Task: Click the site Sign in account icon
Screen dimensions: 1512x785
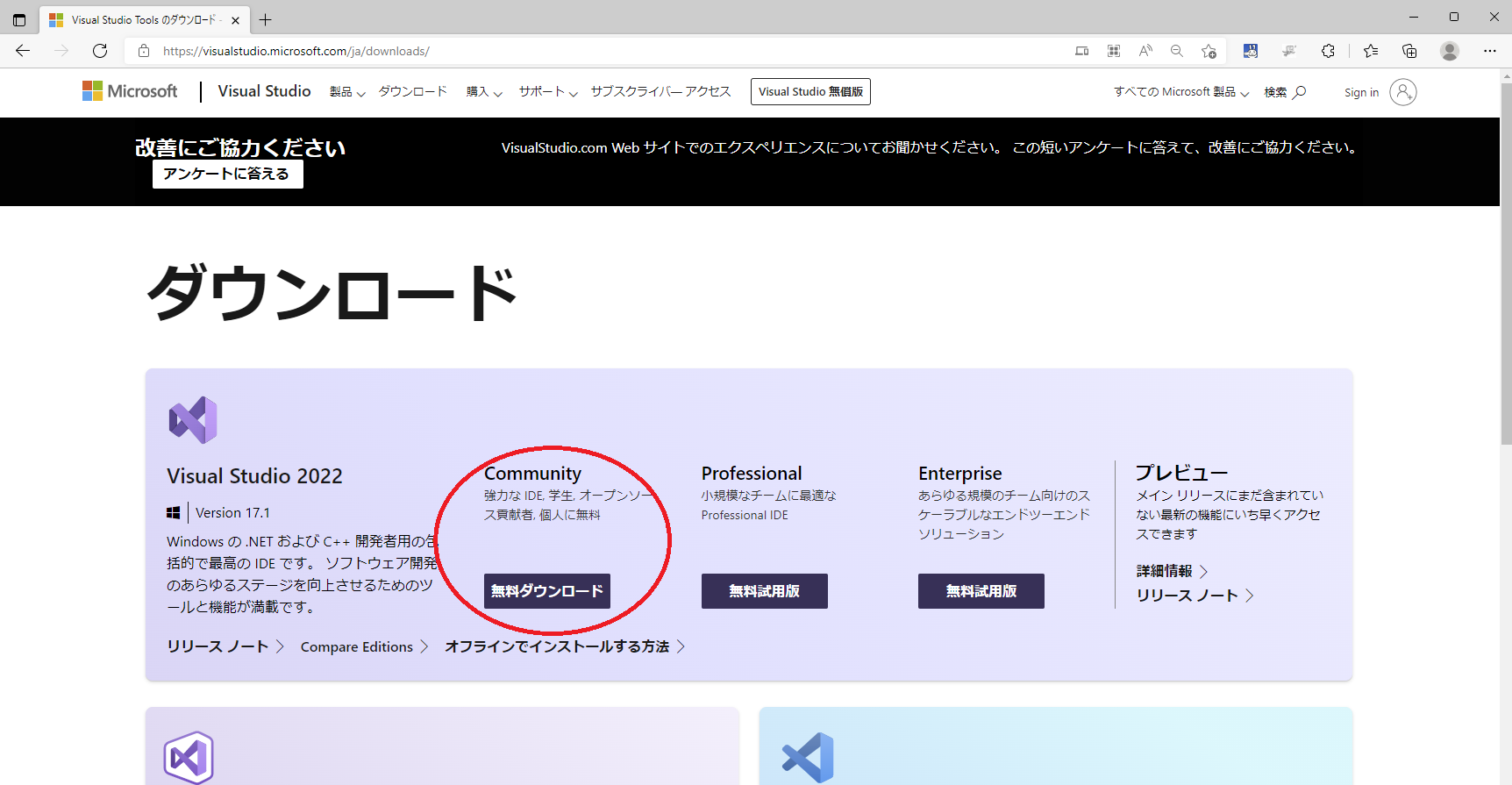Action: (1403, 92)
